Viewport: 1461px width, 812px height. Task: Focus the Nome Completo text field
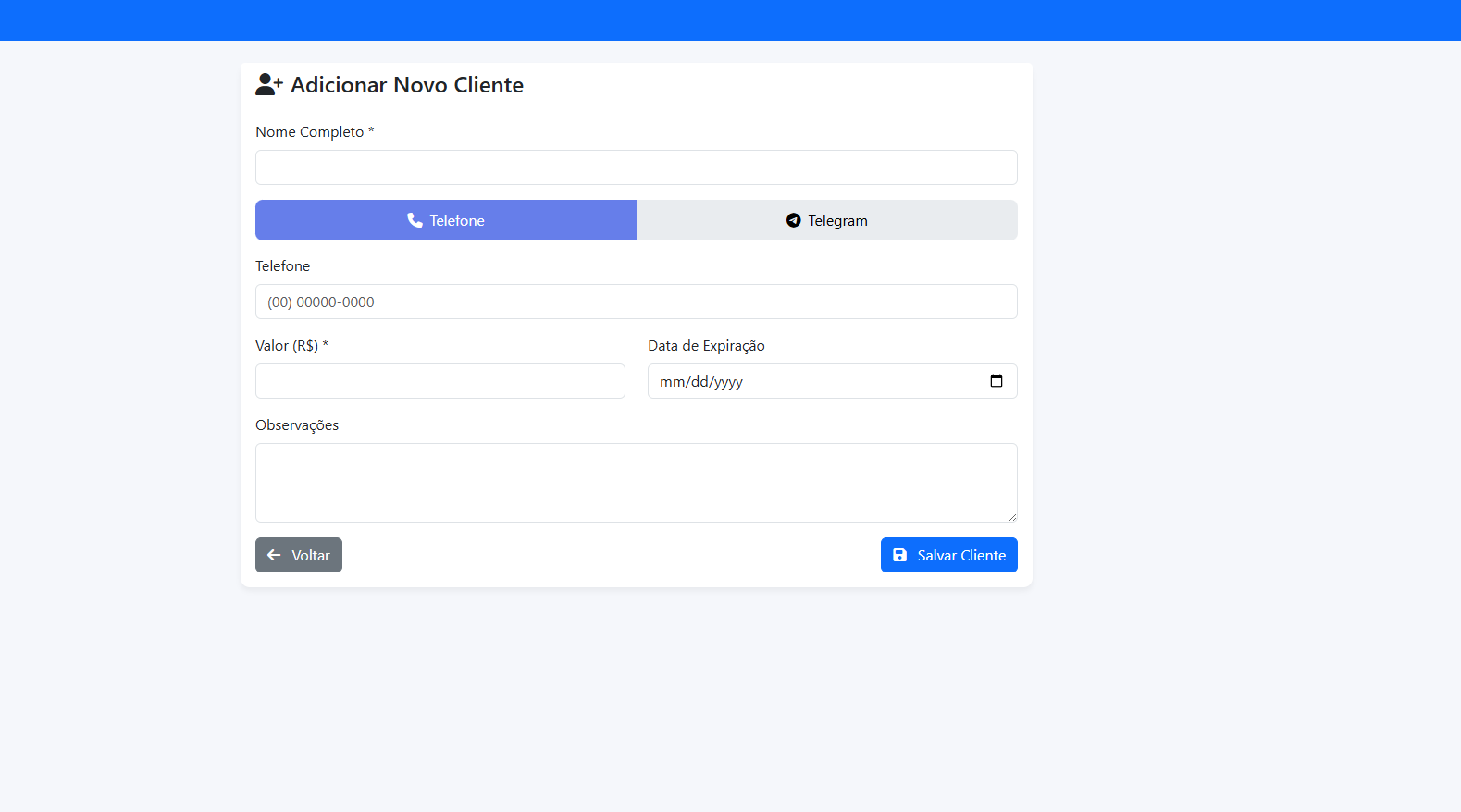click(x=637, y=167)
